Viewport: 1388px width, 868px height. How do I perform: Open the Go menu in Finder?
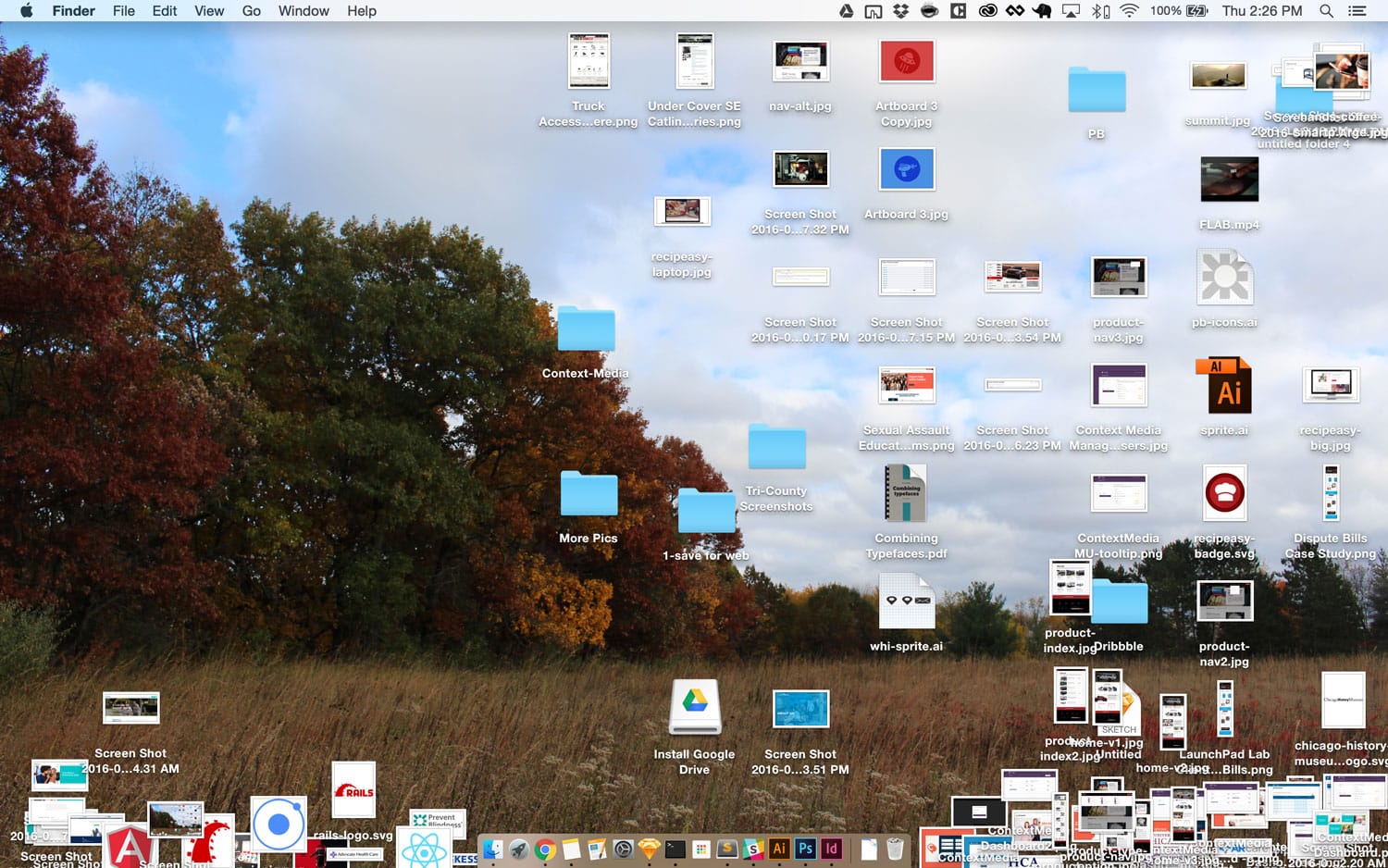pyautogui.click(x=251, y=11)
